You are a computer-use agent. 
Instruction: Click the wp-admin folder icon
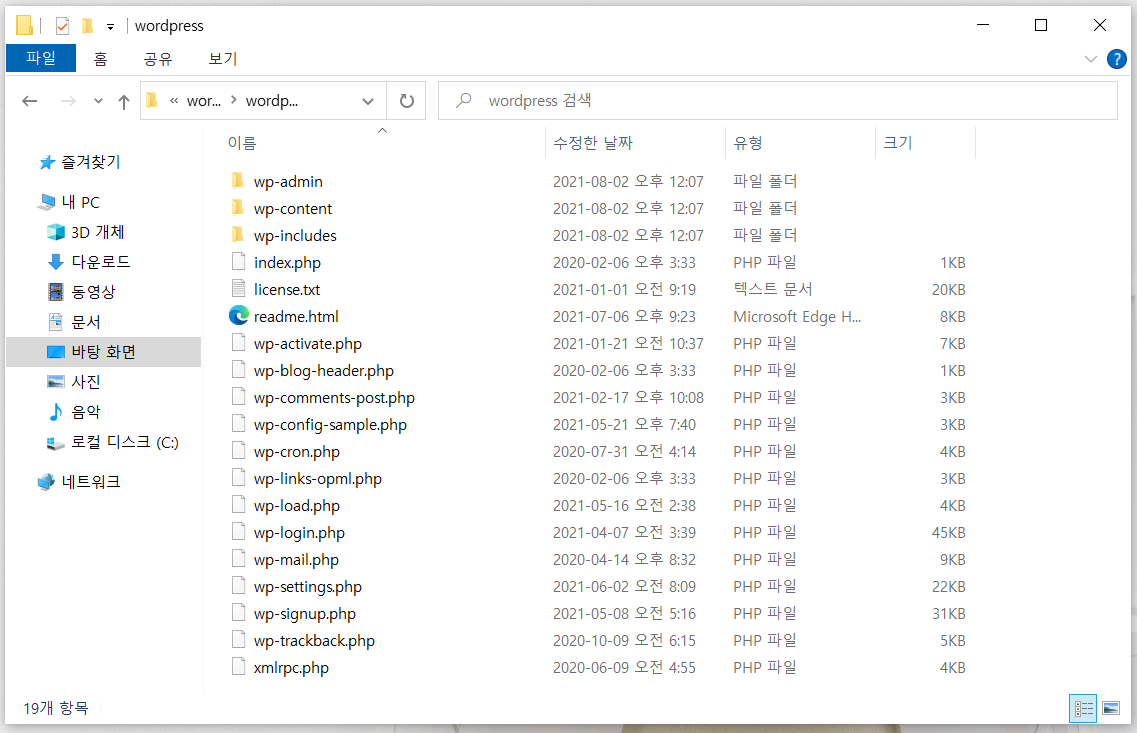tap(237, 181)
